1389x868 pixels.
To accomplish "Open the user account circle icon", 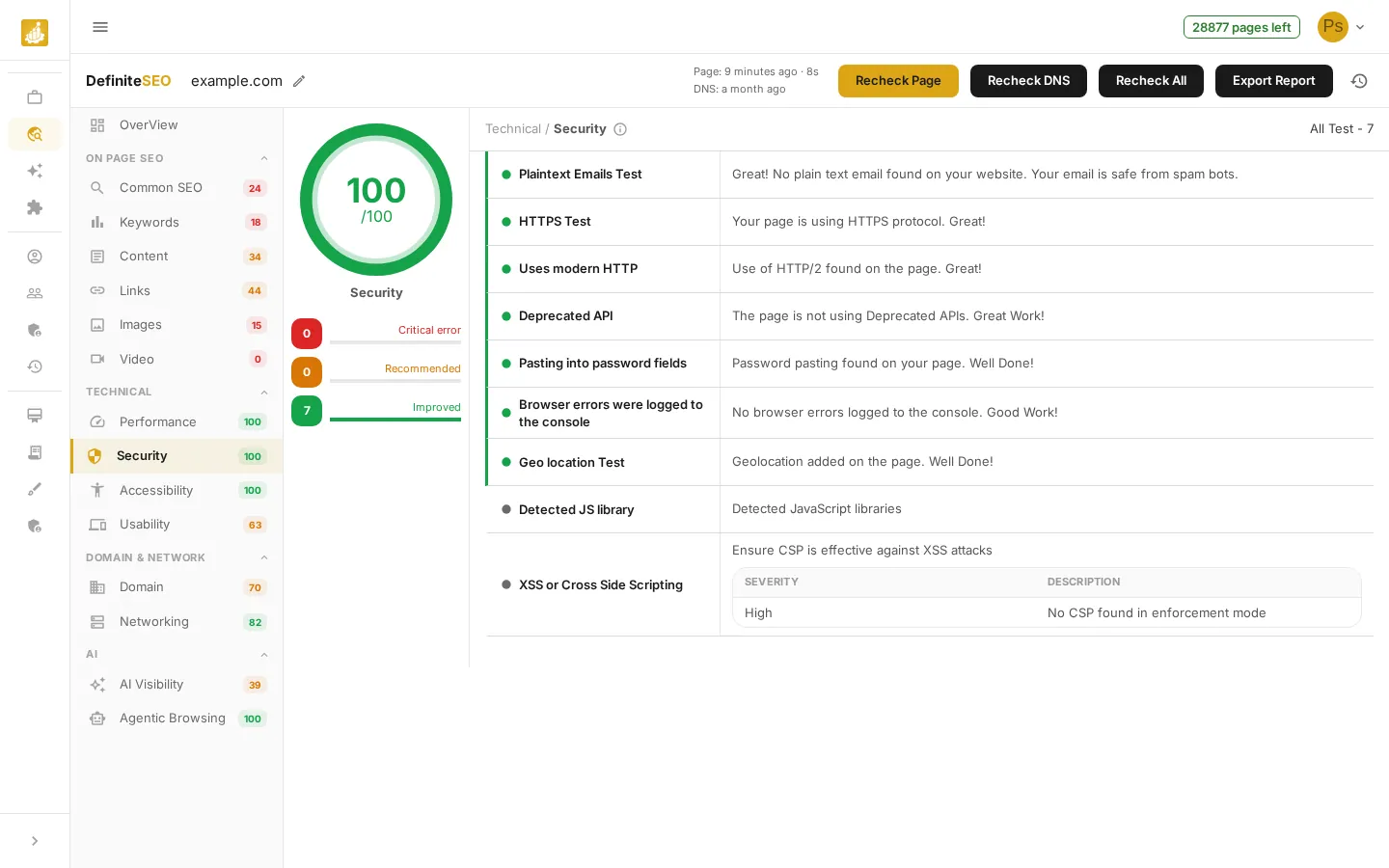I will (35, 257).
